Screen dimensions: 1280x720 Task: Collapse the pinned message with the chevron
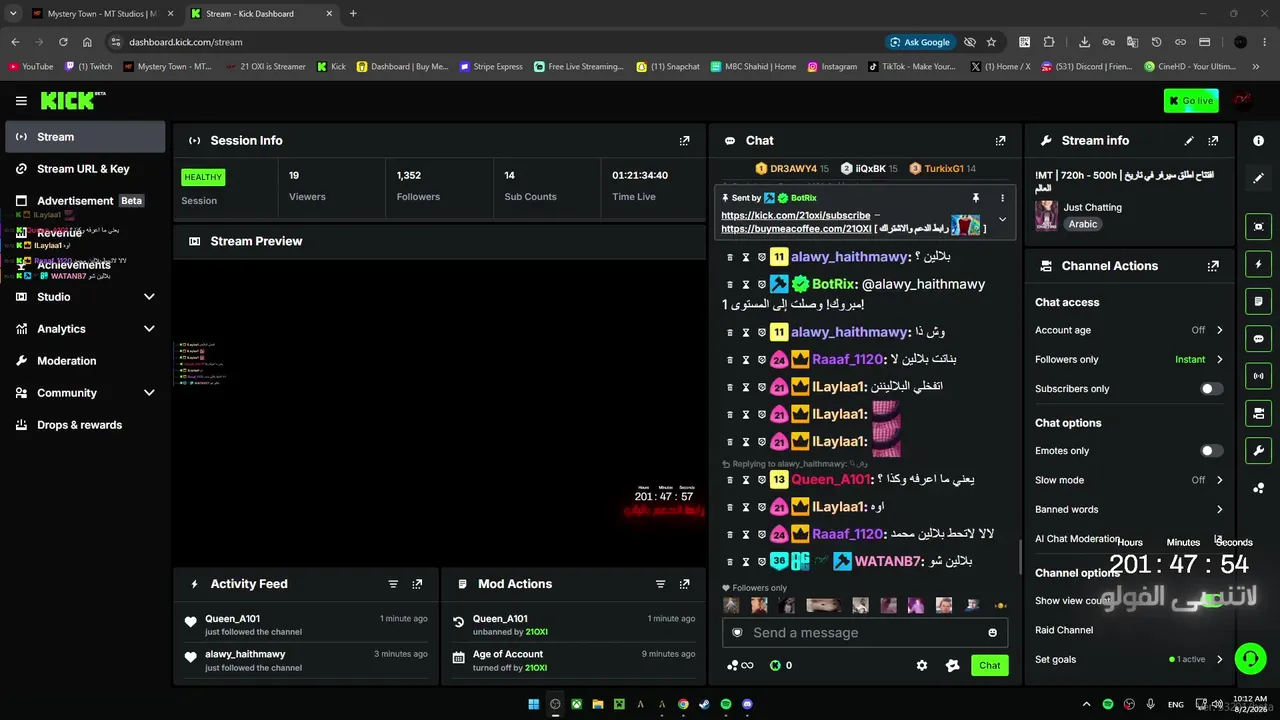click(x=1002, y=220)
